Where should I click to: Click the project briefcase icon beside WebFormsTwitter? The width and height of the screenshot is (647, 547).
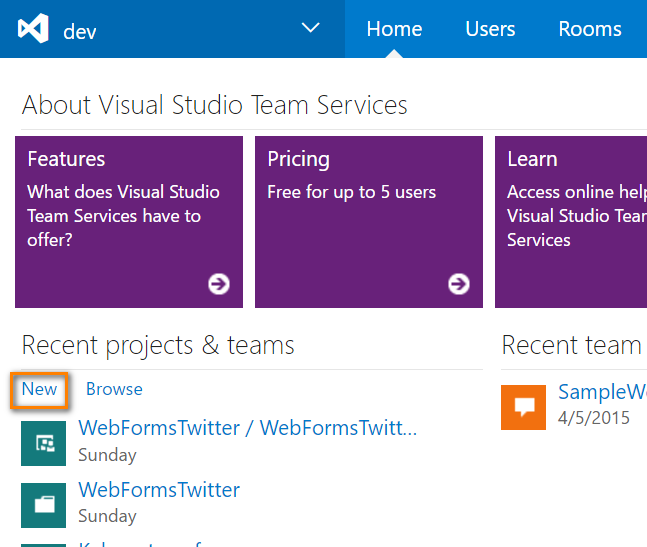pos(43,505)
